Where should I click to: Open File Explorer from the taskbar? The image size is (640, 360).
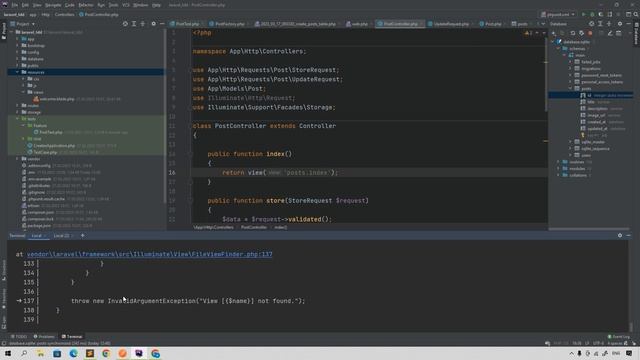[40, 353]
